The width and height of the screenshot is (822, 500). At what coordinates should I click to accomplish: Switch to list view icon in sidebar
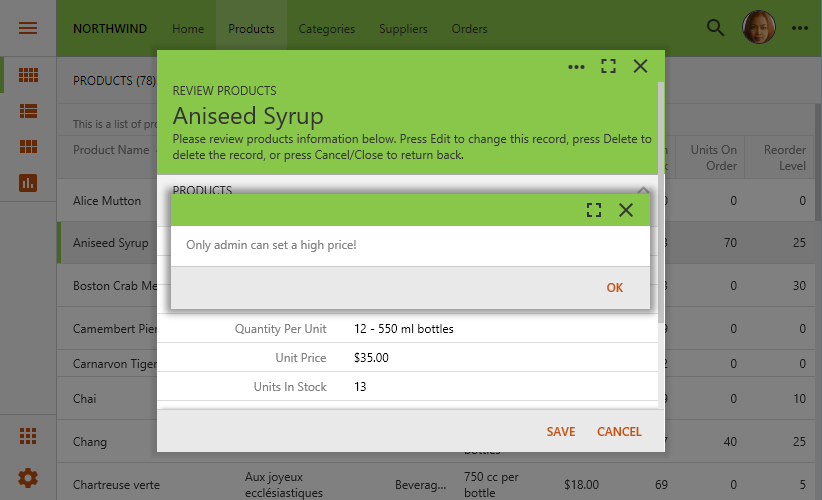point(28,111)
